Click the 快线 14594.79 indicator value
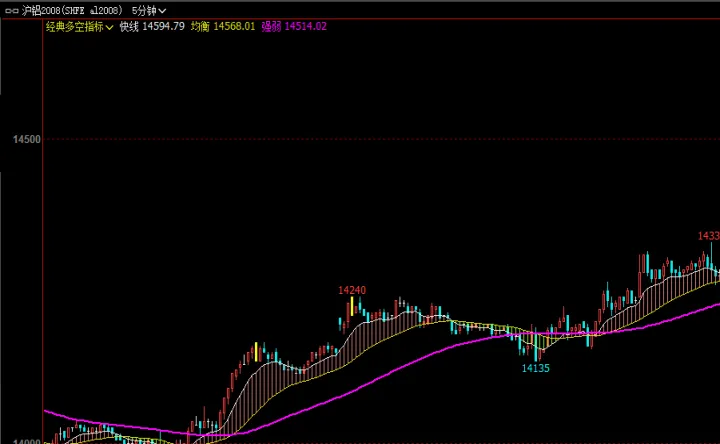The image size is (720, 444). pyautogui.click(x=152, y=26)
